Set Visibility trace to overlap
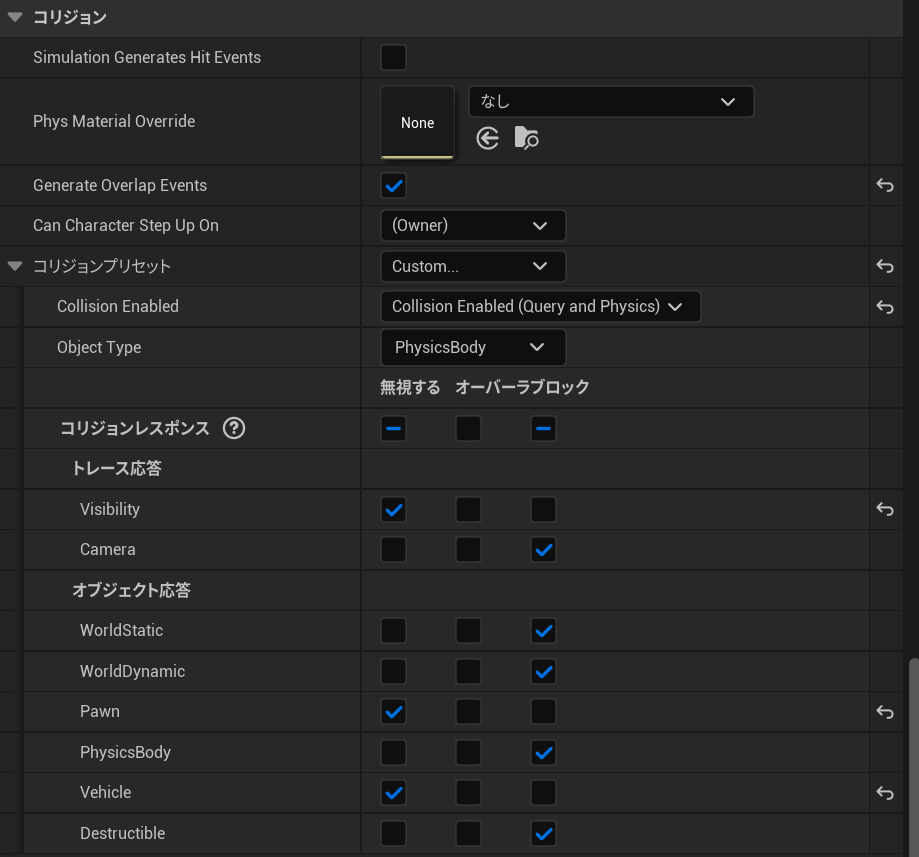This screenshot has height=857, width=919. coord(468,509)
